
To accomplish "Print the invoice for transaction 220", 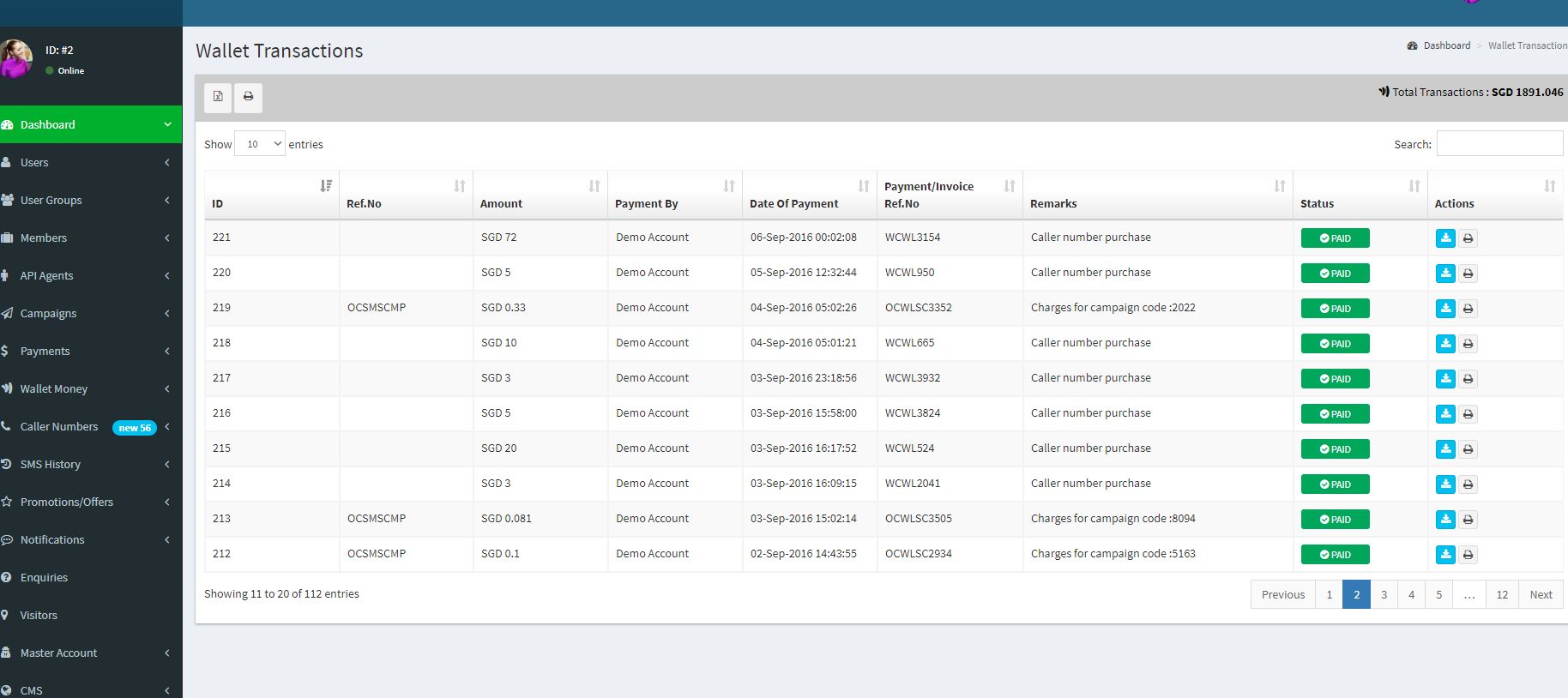I will (1468, 274).
